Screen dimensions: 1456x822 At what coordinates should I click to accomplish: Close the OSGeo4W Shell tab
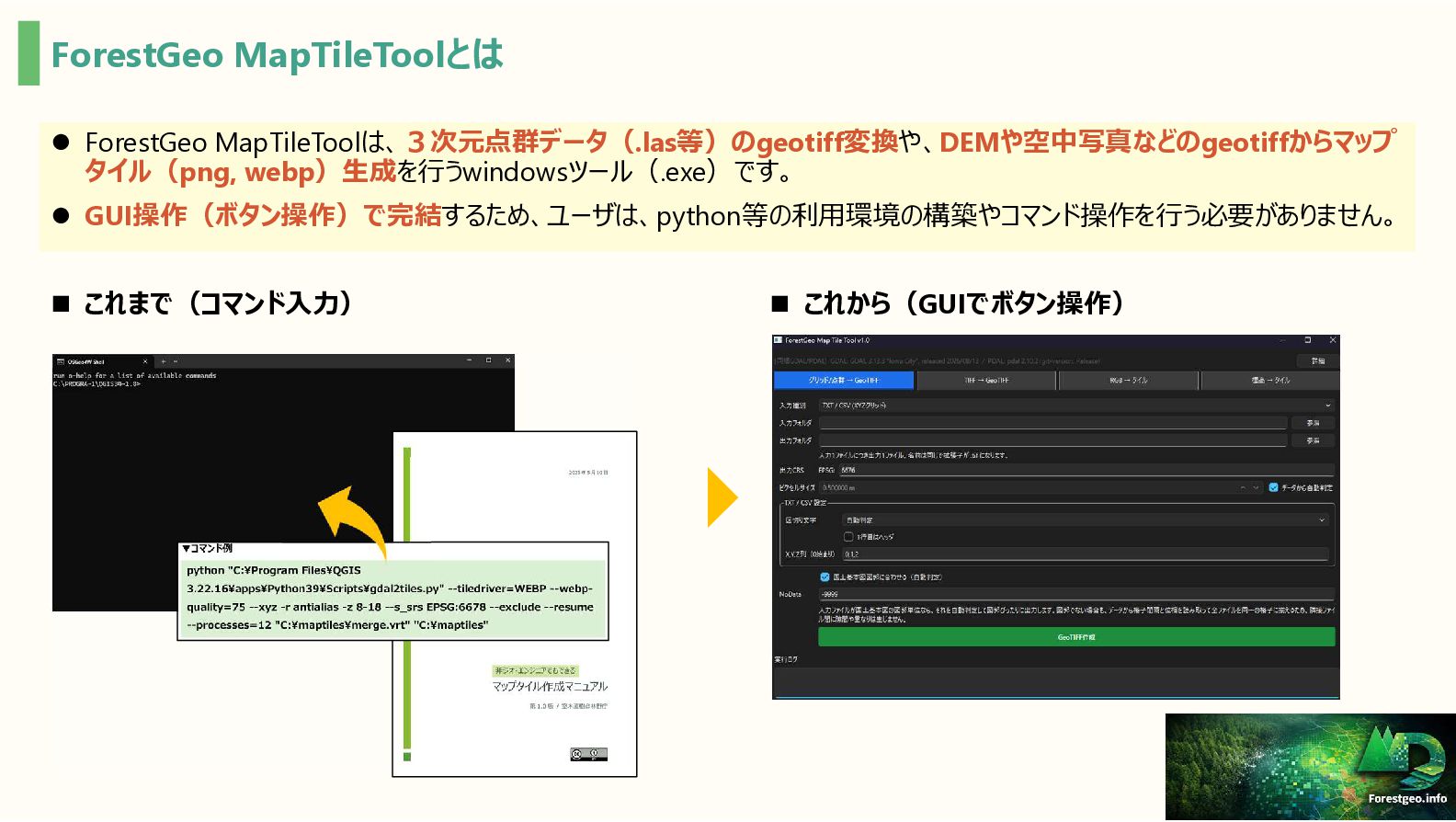tap(145, 361)
